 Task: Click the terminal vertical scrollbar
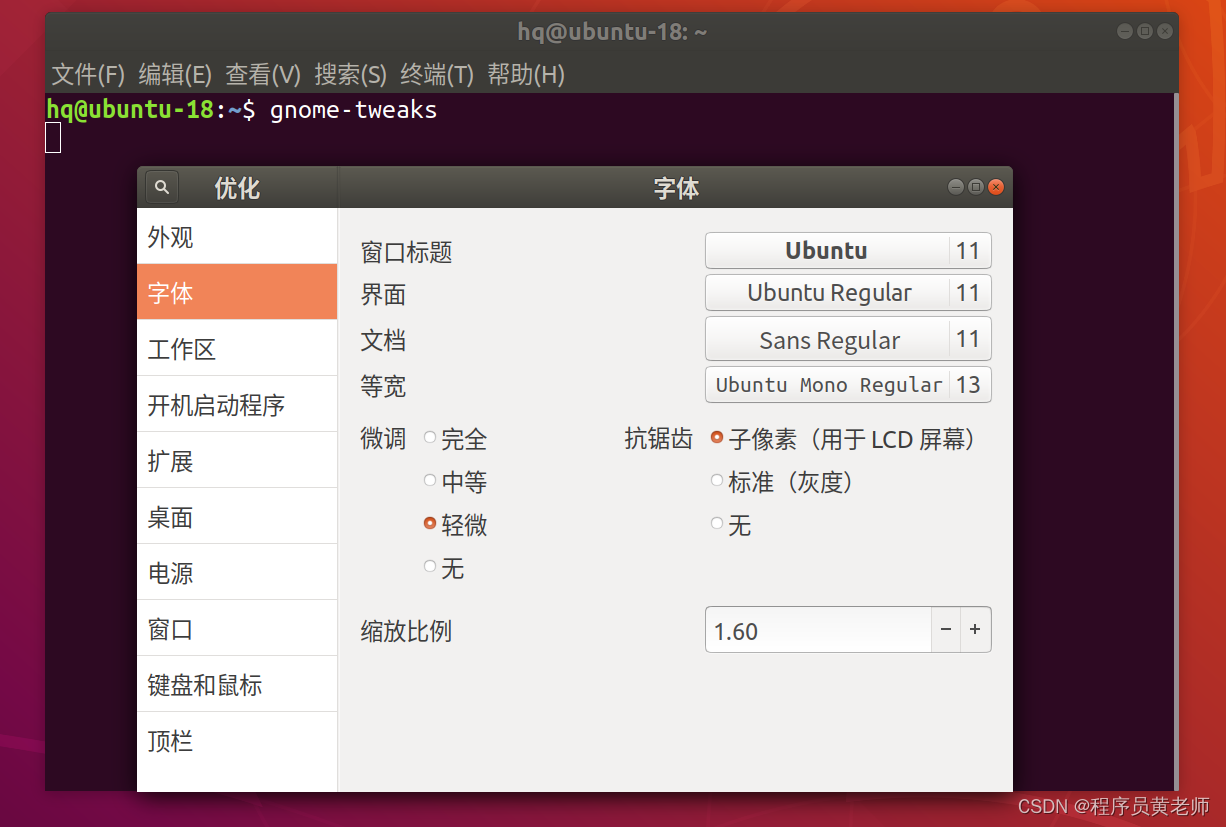coord(1175,440)
